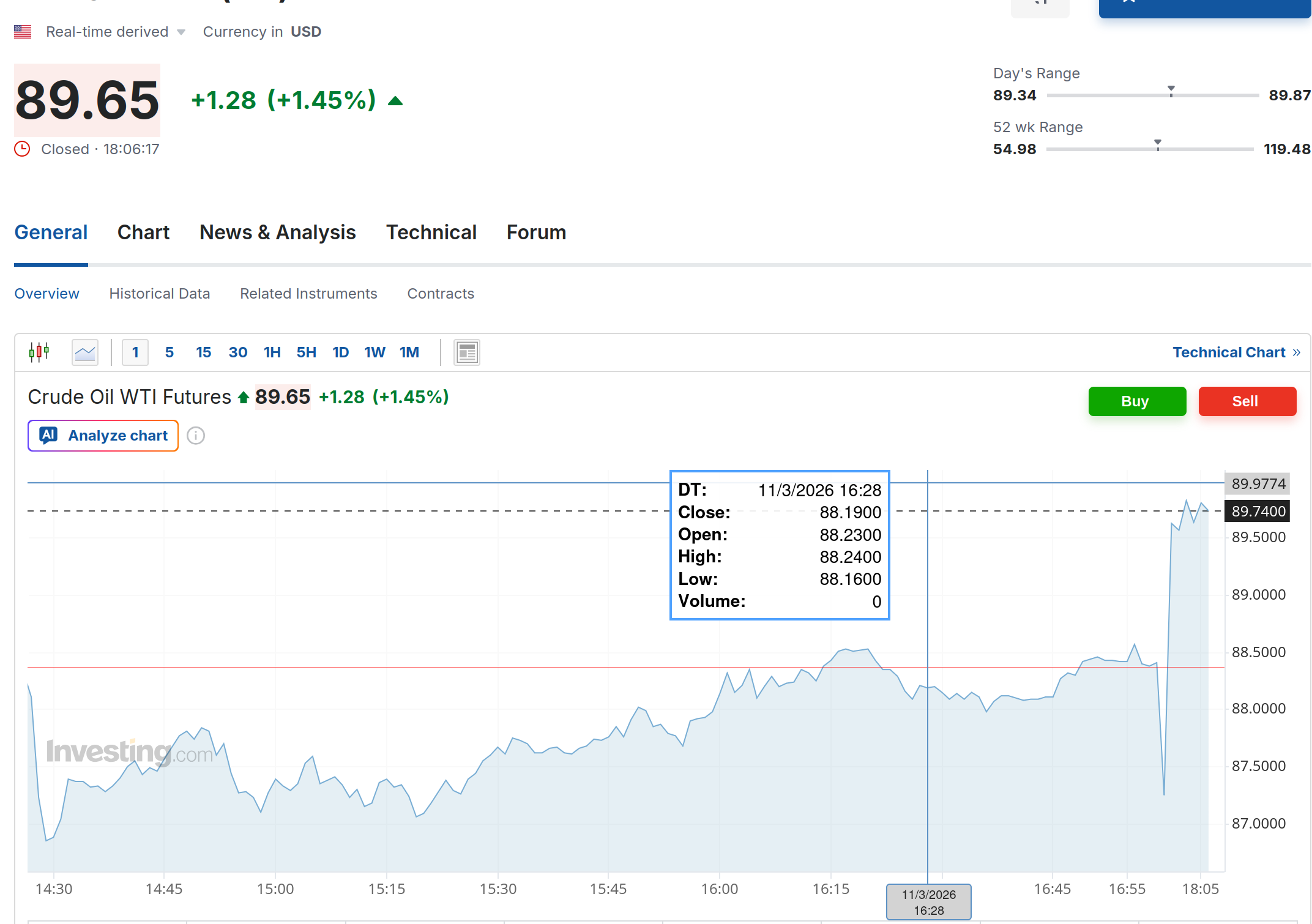This screenshot has width=1312, height=924.
Task: Open the News & Analysis tab
Action: pyautogui.click(x=277, y=233)
